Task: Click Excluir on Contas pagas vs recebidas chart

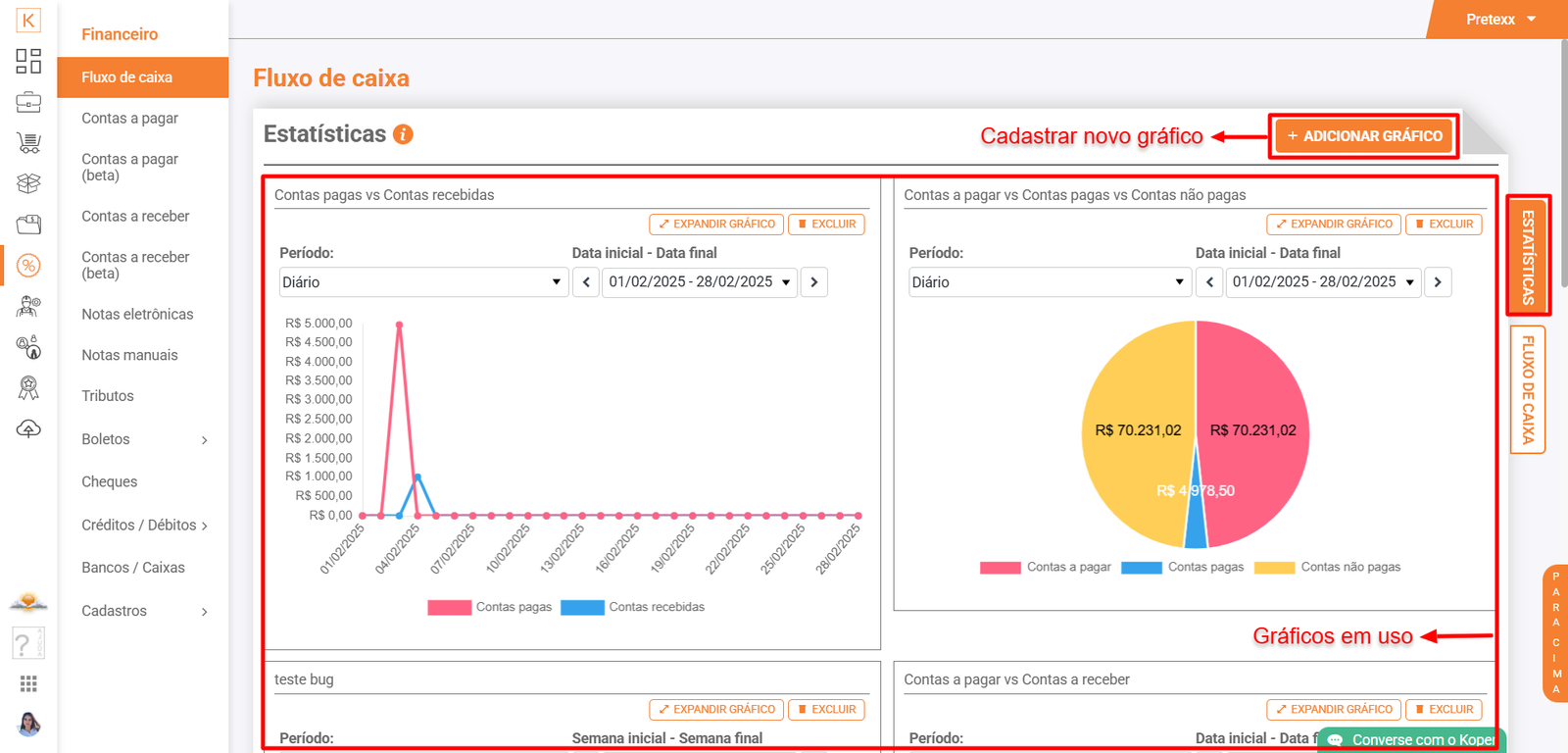Action: [x=826, y=225]
